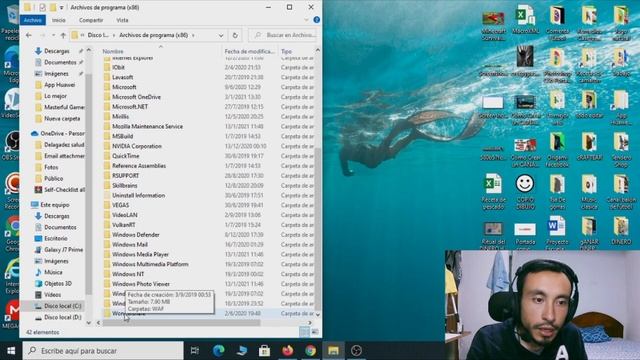Image resolution: width=640 pixels, height=360 pixels.
Task: Go up one folder level
Action: (x=63, y=36)
